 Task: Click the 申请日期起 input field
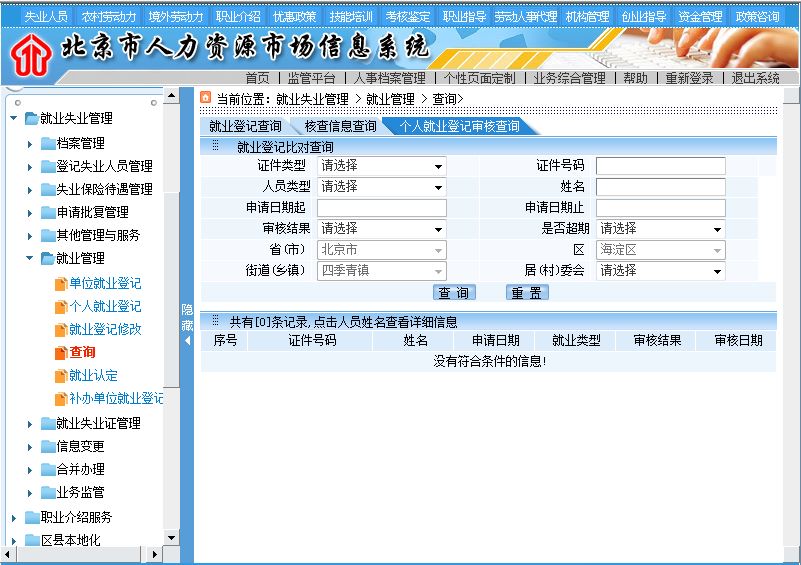[382, 208]
